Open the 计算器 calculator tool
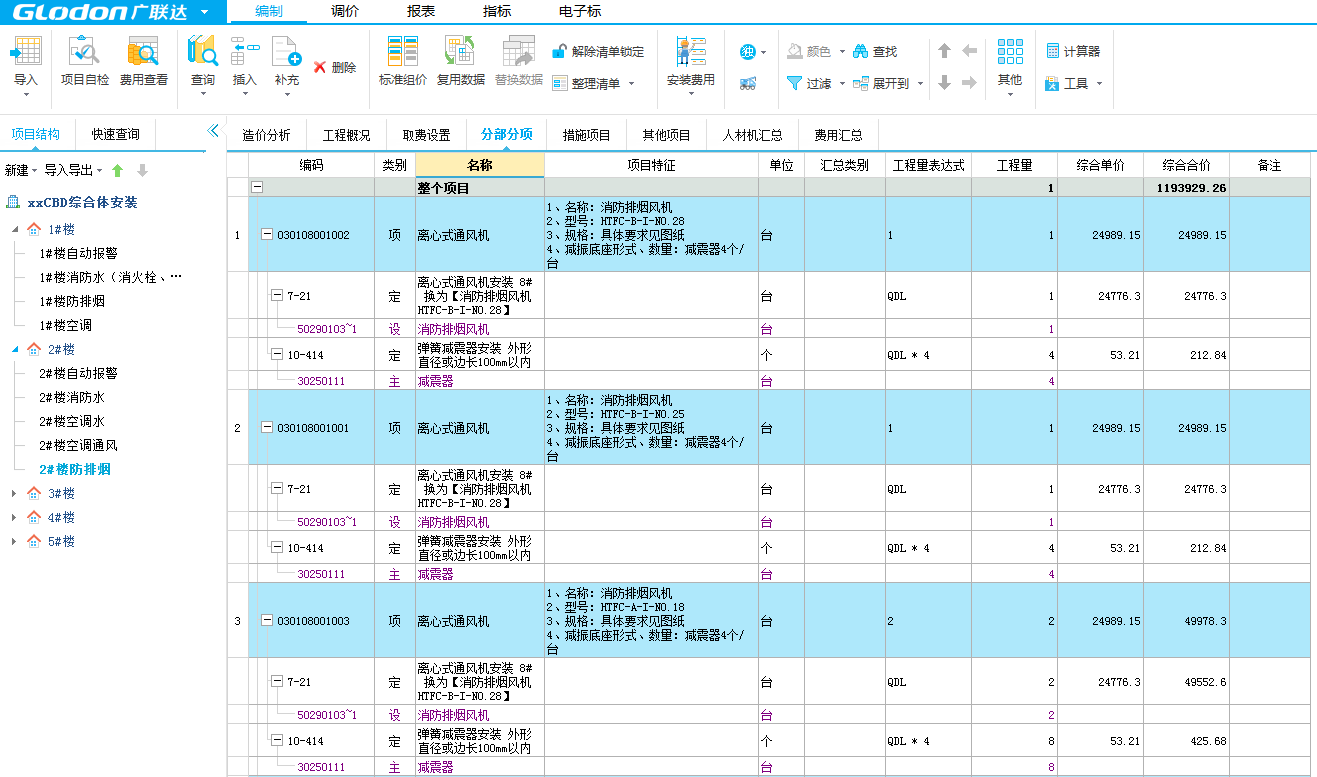The height and width of the screenshot is (777, 1317). pos(1052,51)
